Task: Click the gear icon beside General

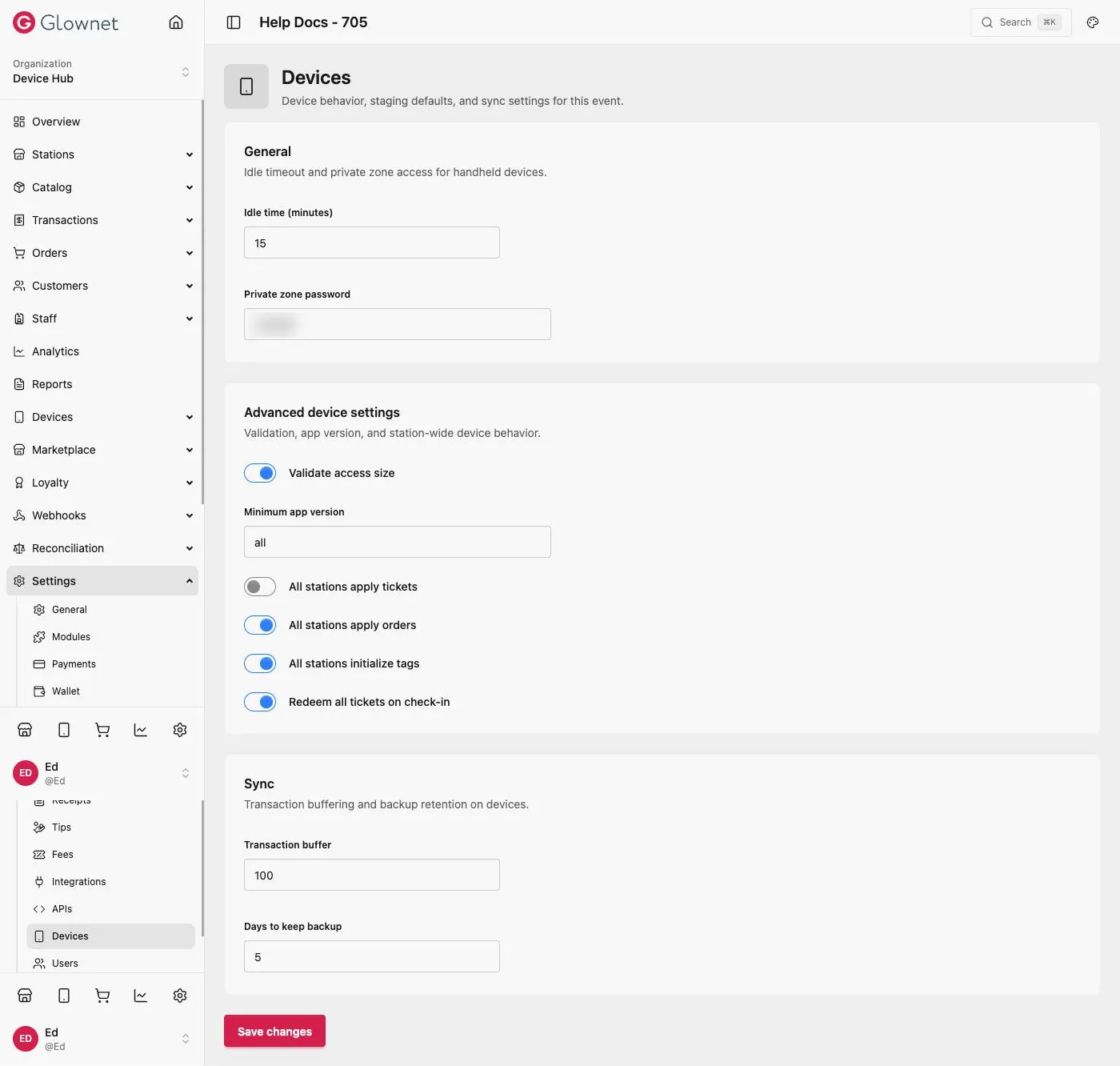Action: [39, 610]
